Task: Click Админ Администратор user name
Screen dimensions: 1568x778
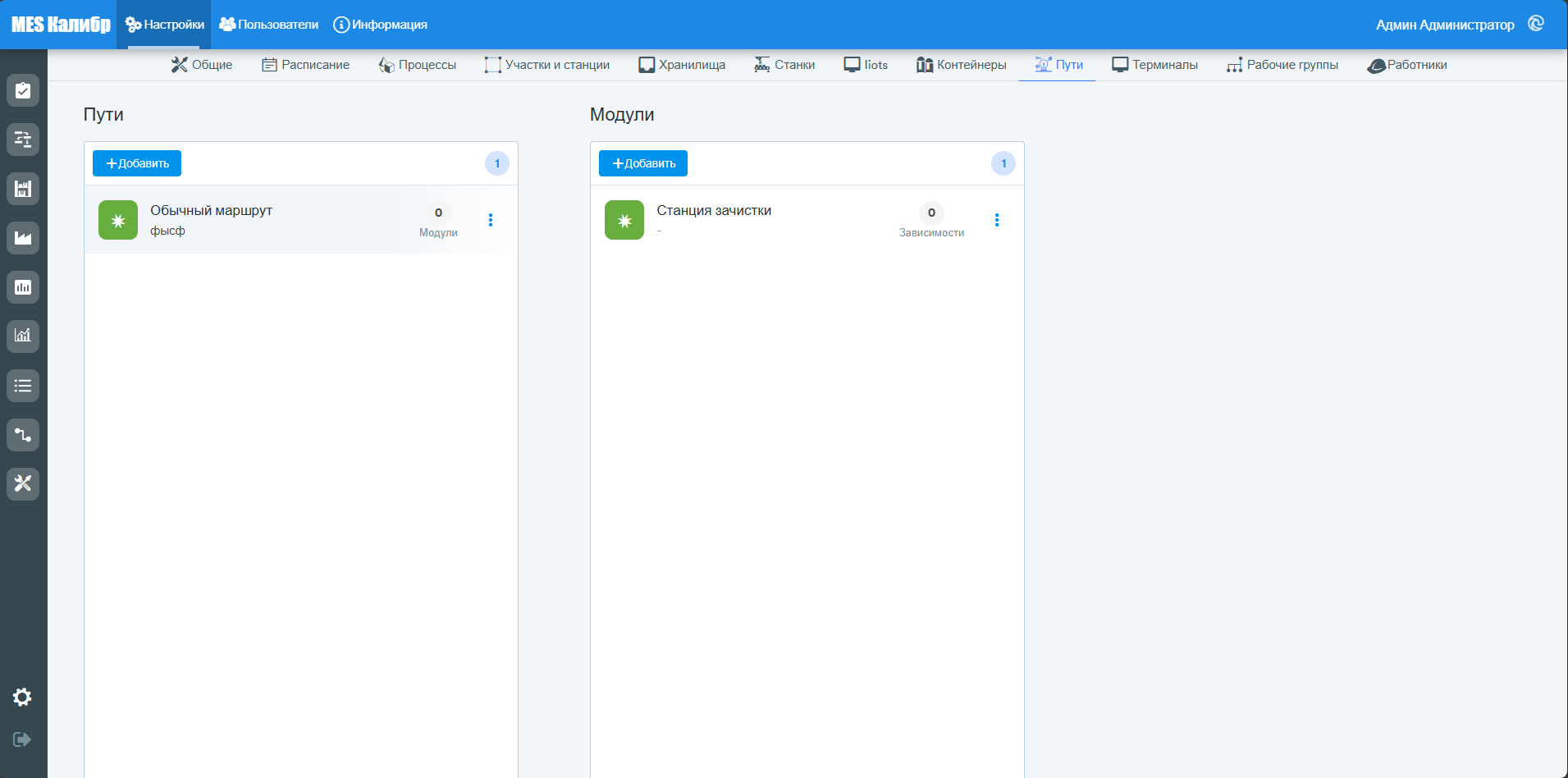Action: 1445,25
